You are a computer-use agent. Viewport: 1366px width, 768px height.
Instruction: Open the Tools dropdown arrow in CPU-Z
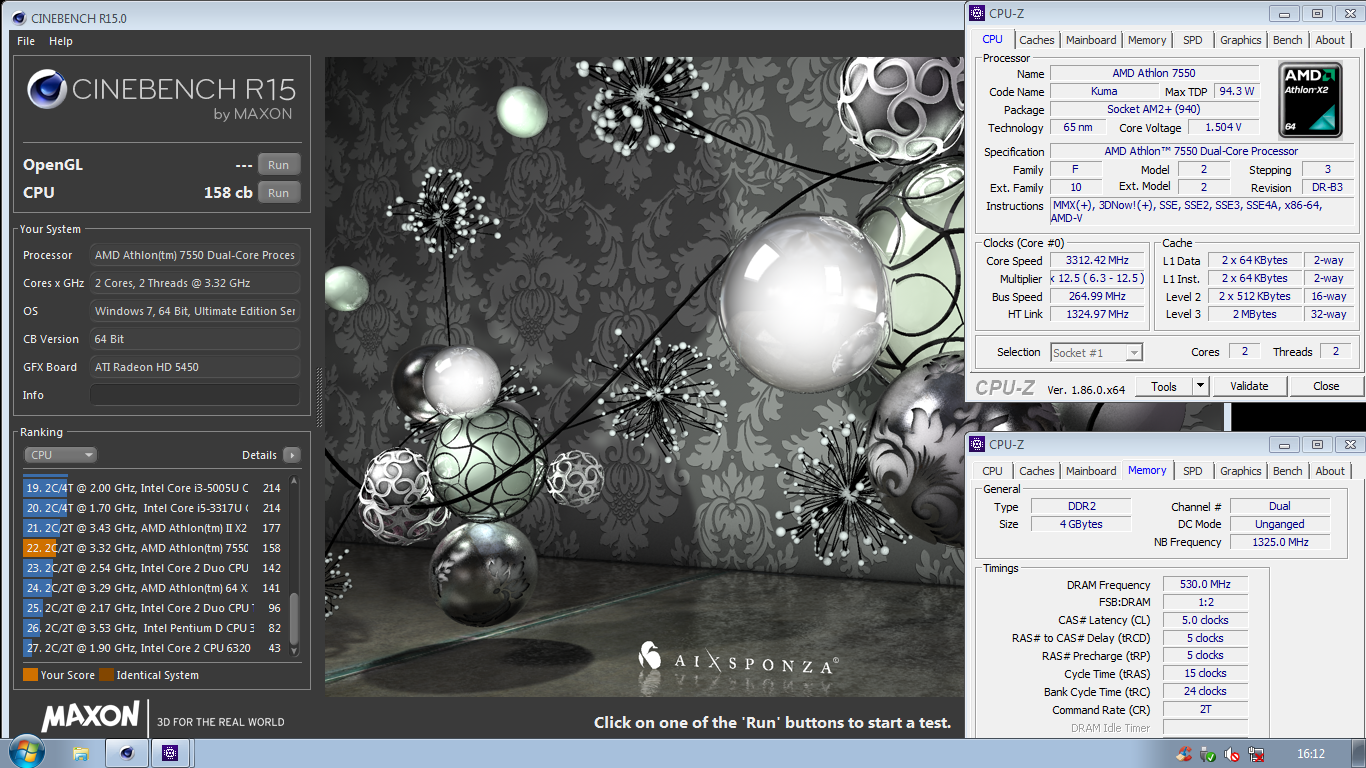pyautogui.click(x=1201, y=386)
